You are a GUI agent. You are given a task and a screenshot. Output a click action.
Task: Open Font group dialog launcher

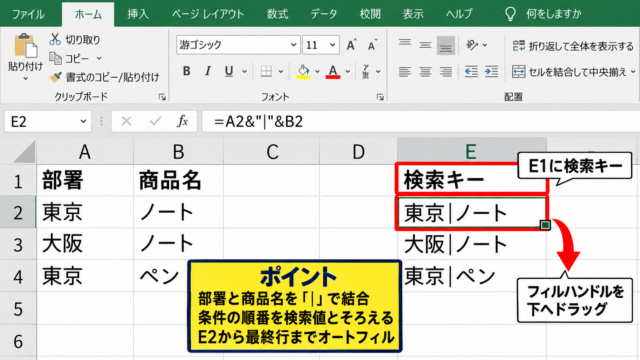[380, 97]
